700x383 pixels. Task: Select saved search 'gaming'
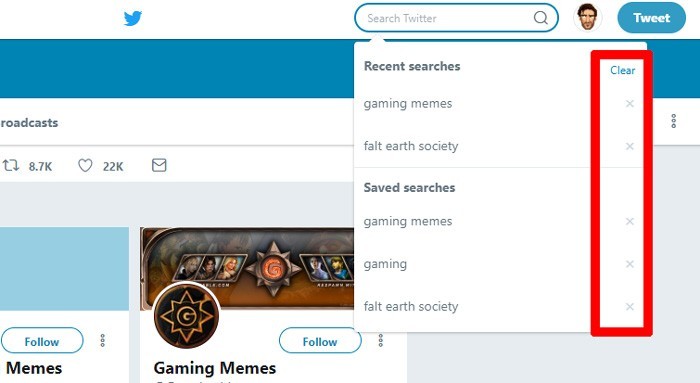point(385,264)
